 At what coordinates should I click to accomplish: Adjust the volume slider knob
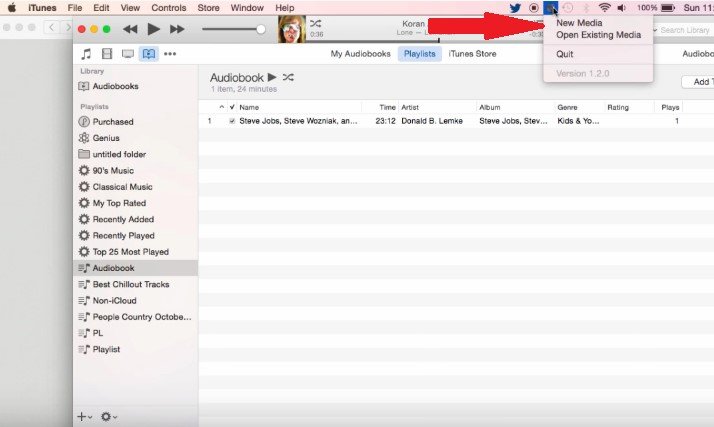click(261, 29)
